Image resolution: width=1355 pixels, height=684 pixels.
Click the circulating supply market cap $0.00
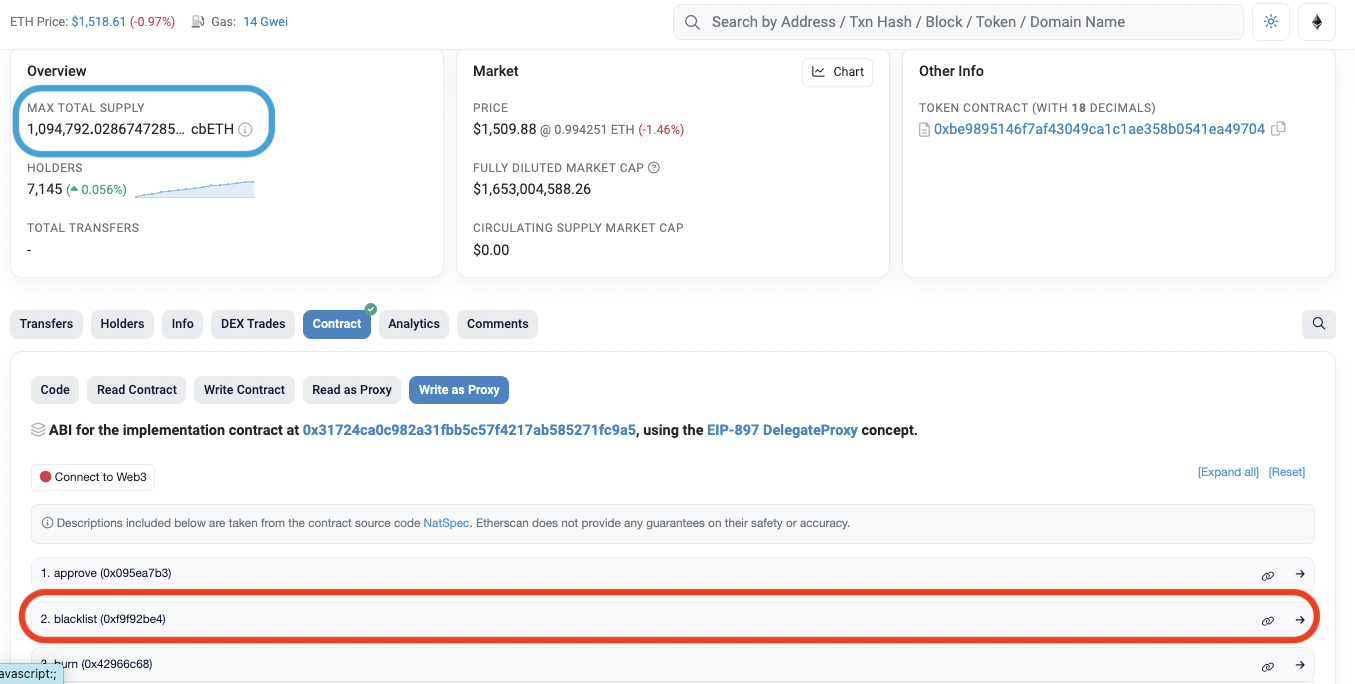[491, 250]
